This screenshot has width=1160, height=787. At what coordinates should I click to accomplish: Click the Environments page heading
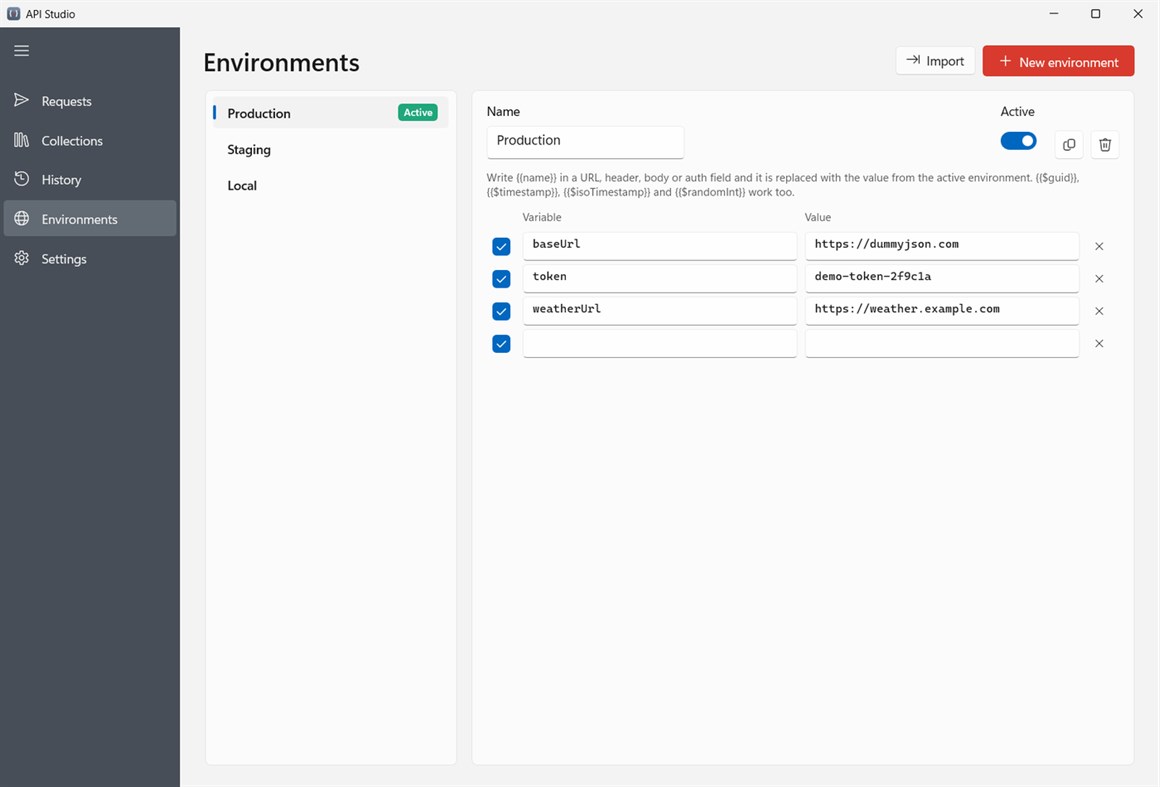281,63
